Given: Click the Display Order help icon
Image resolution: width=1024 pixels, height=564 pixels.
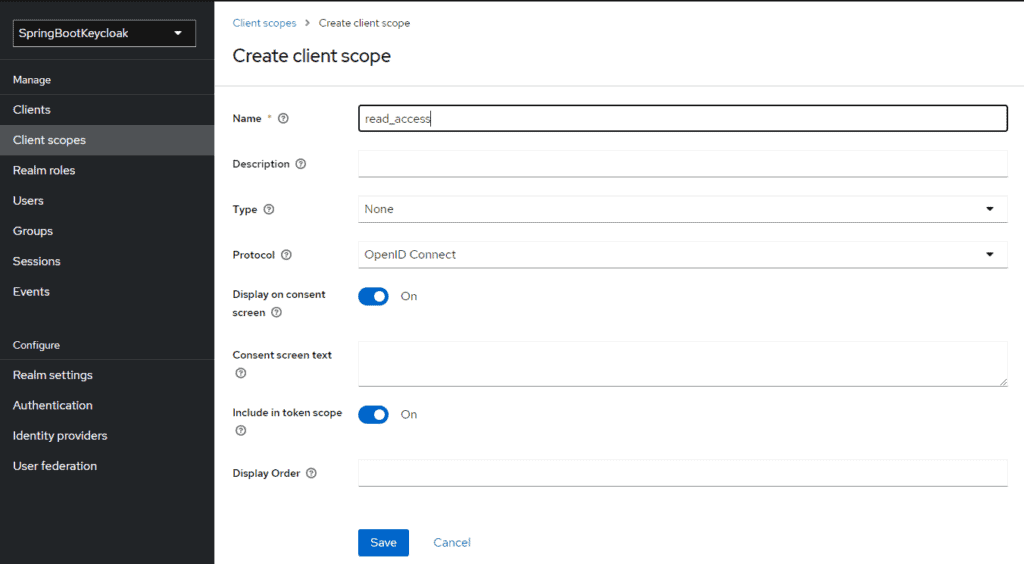Looking at the screenshot, I should tap(312, 473).
